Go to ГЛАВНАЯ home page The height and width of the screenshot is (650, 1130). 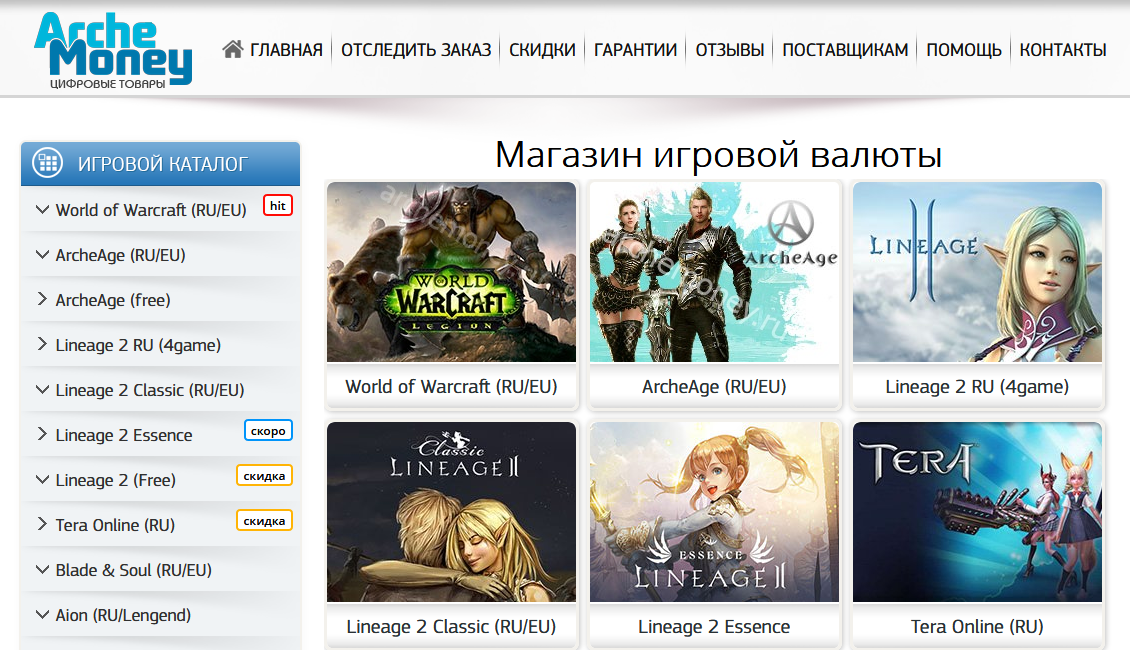click(286, 50)
